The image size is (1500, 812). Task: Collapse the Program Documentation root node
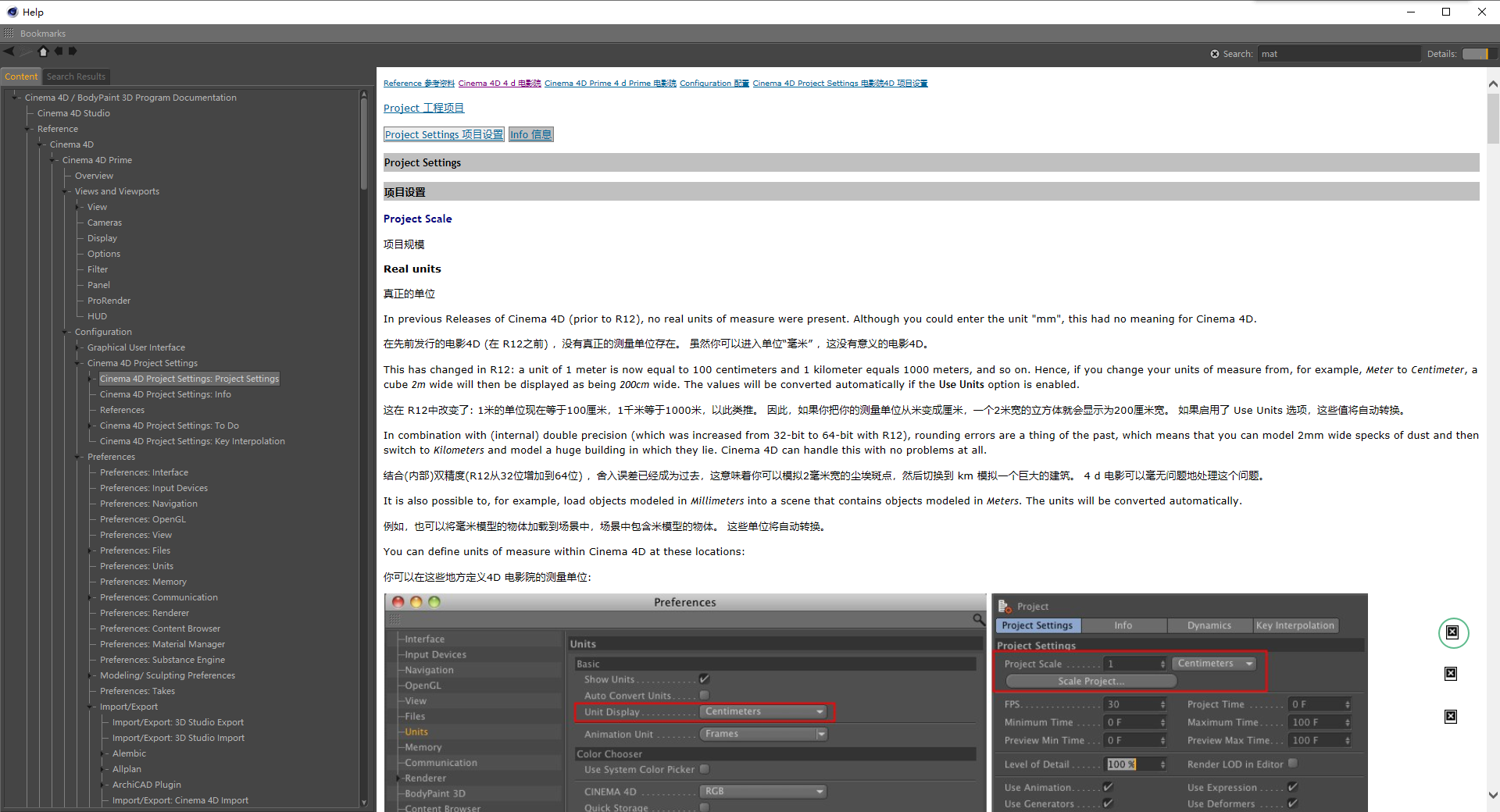[x=16, y=98]
